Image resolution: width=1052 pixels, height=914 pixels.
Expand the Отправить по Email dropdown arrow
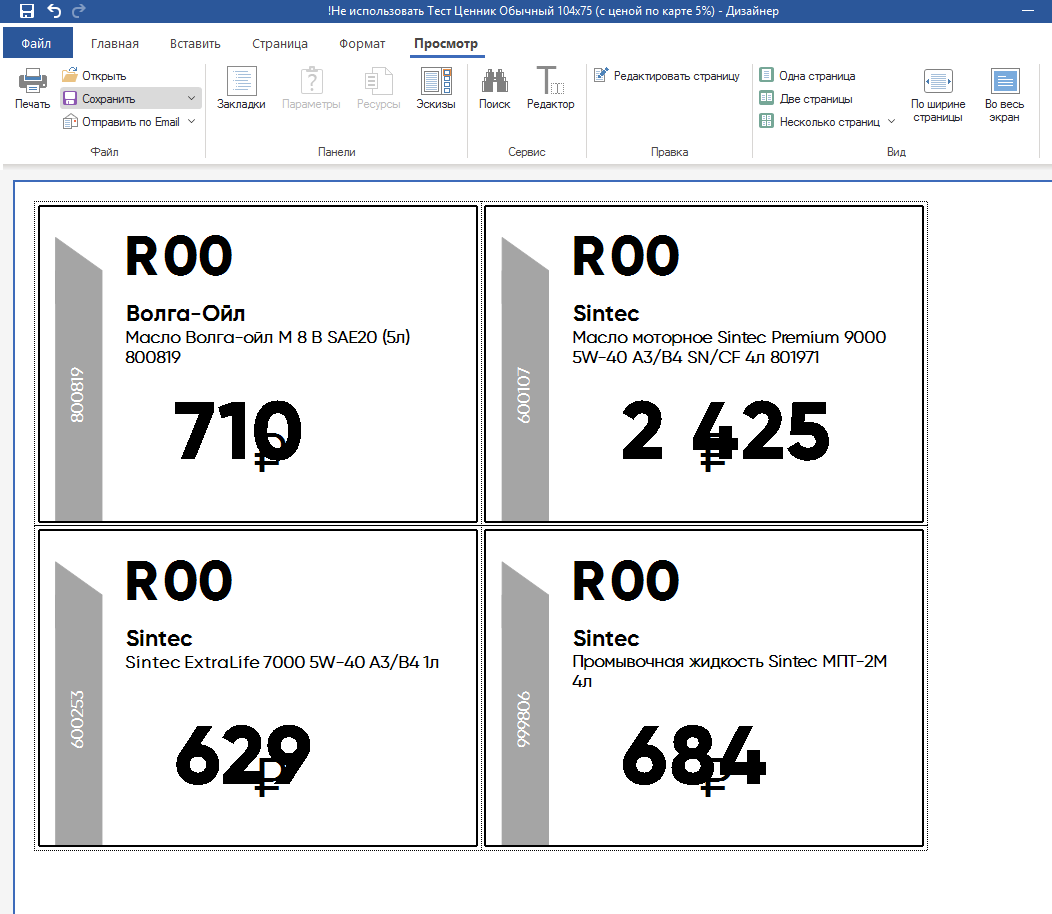tap(191, 121)
